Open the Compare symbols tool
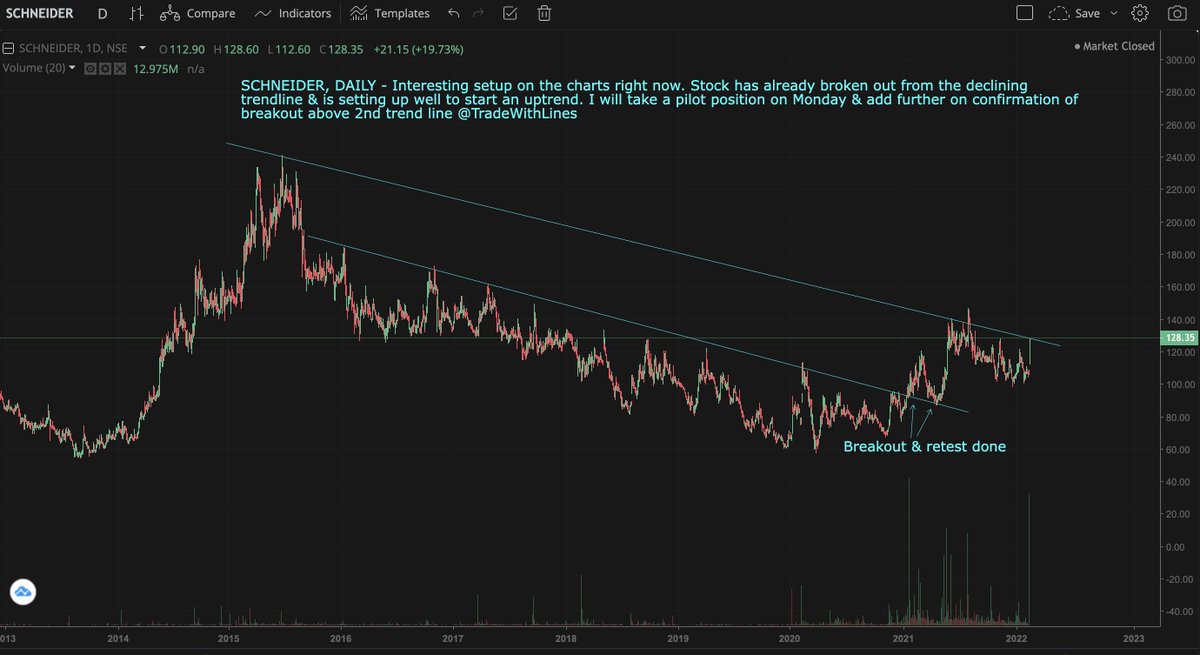 (198, 14)
